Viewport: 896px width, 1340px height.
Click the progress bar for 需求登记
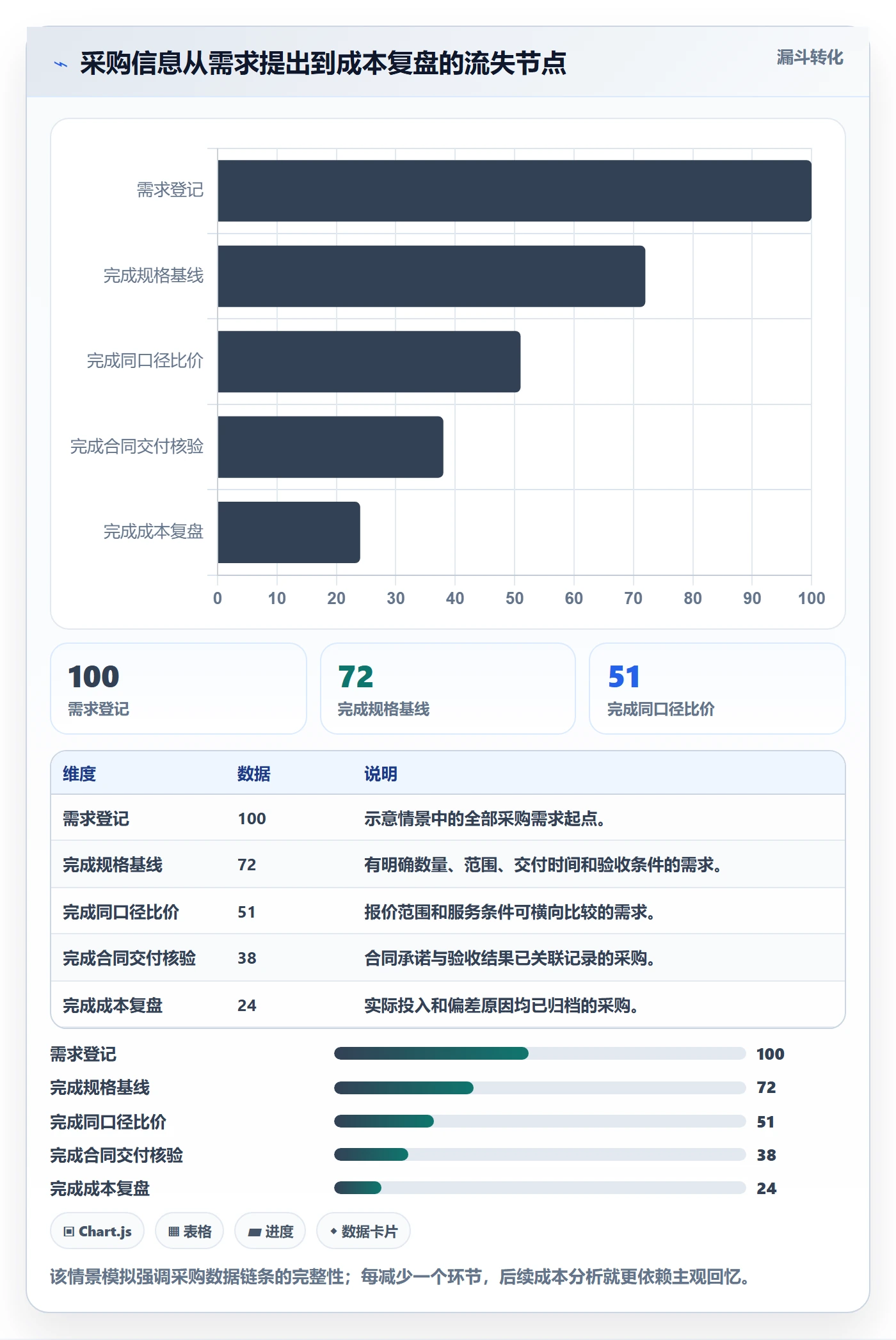coord(540,1053)
